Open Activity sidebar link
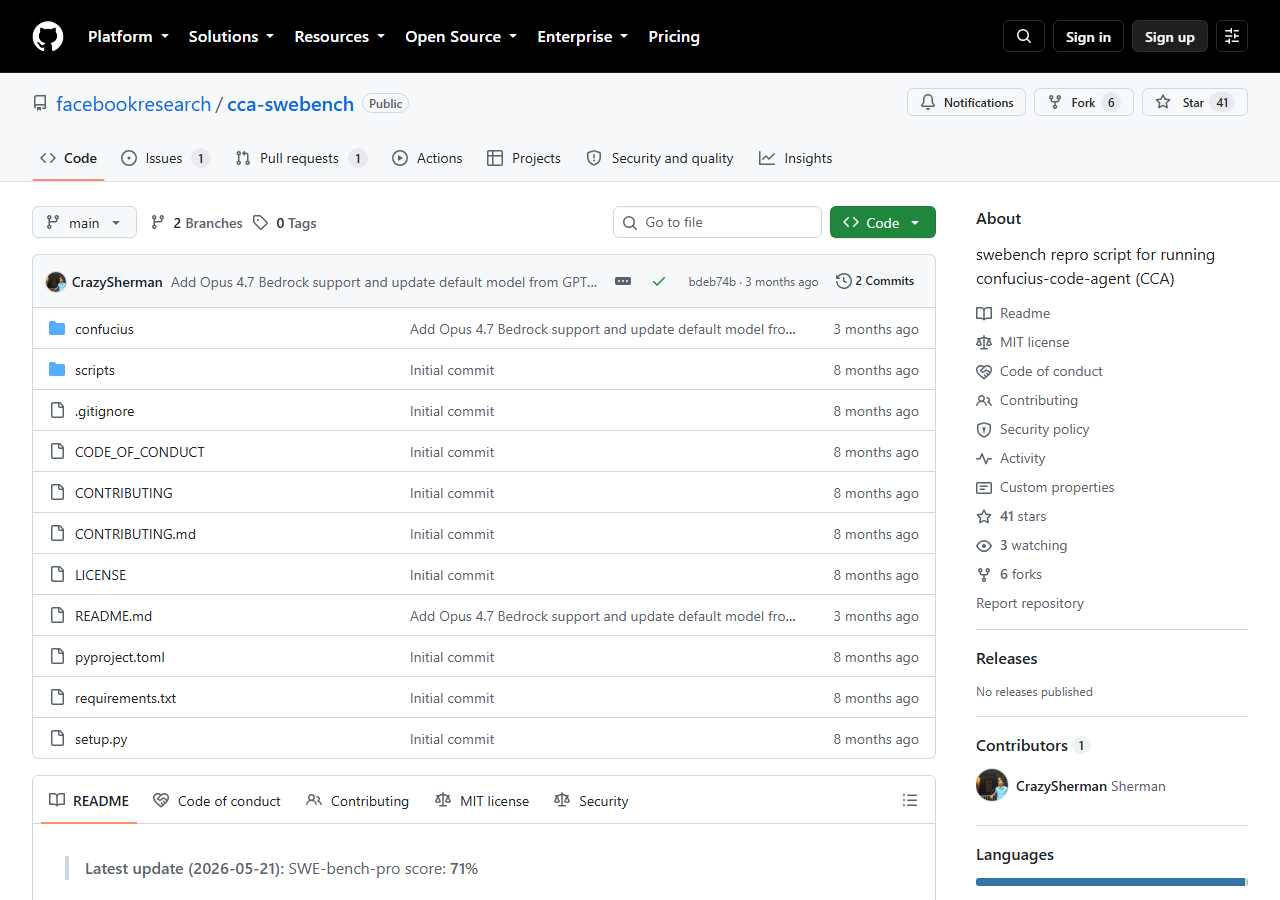 pyautogui.click(x=1011, y=458)
